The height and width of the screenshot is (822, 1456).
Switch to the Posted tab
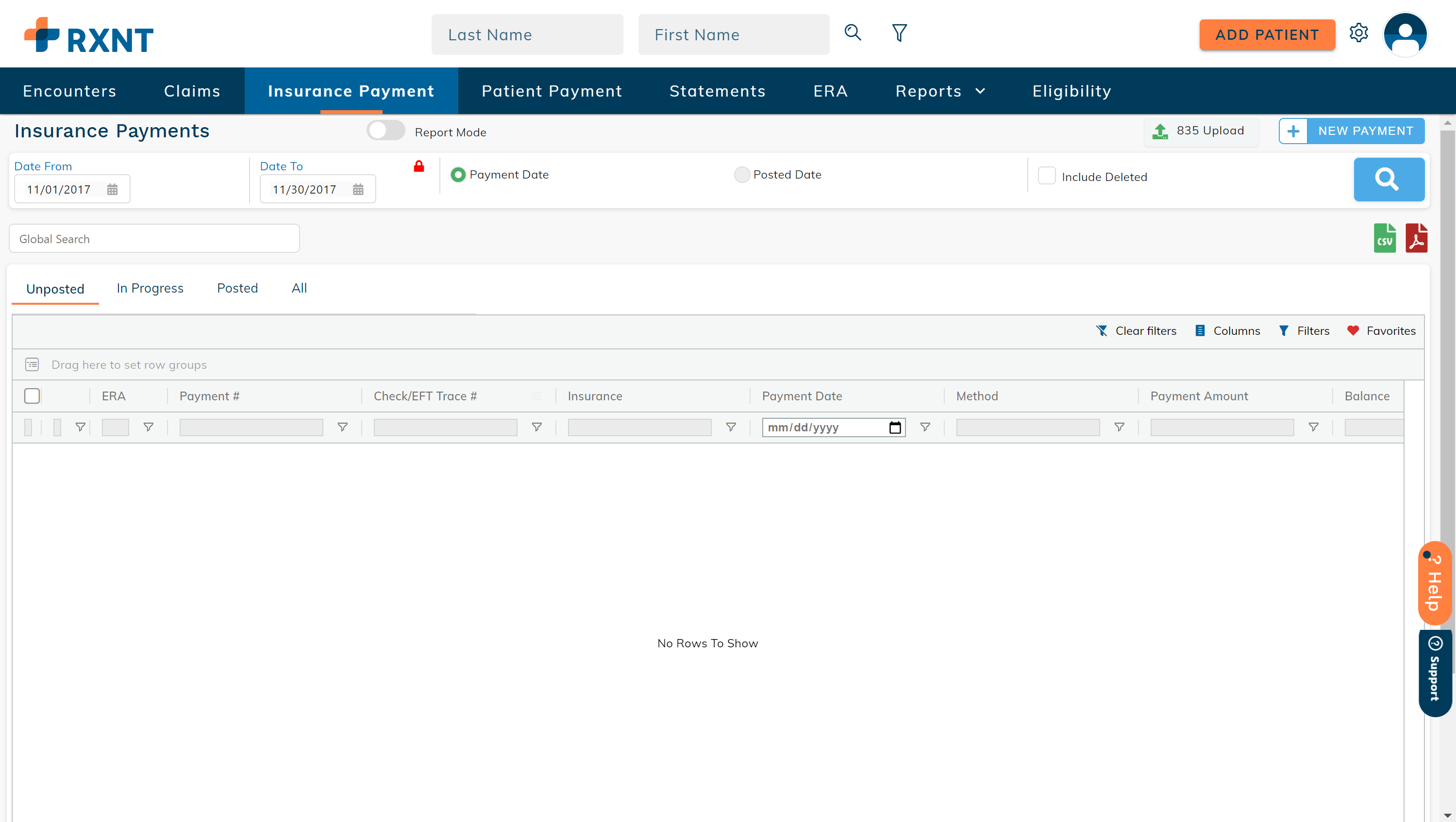coord(237,288)
